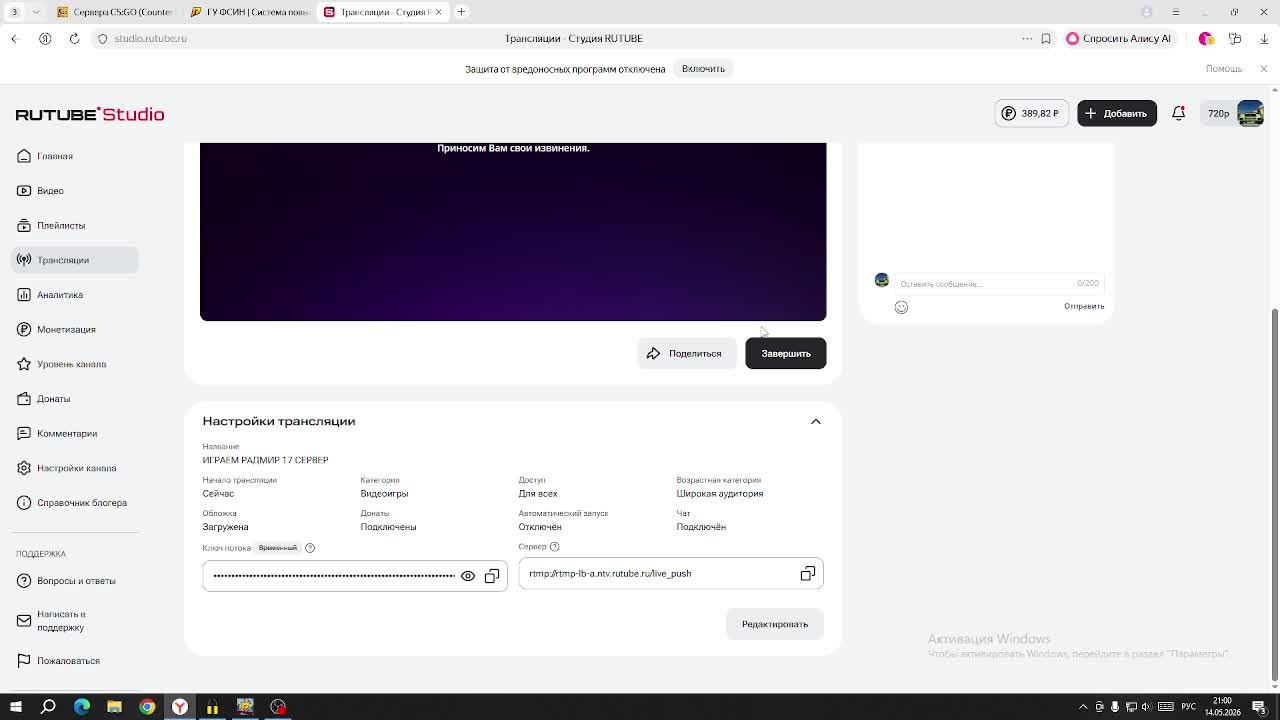
Task: Click Поделиться share button
Action: coord(686,353)
